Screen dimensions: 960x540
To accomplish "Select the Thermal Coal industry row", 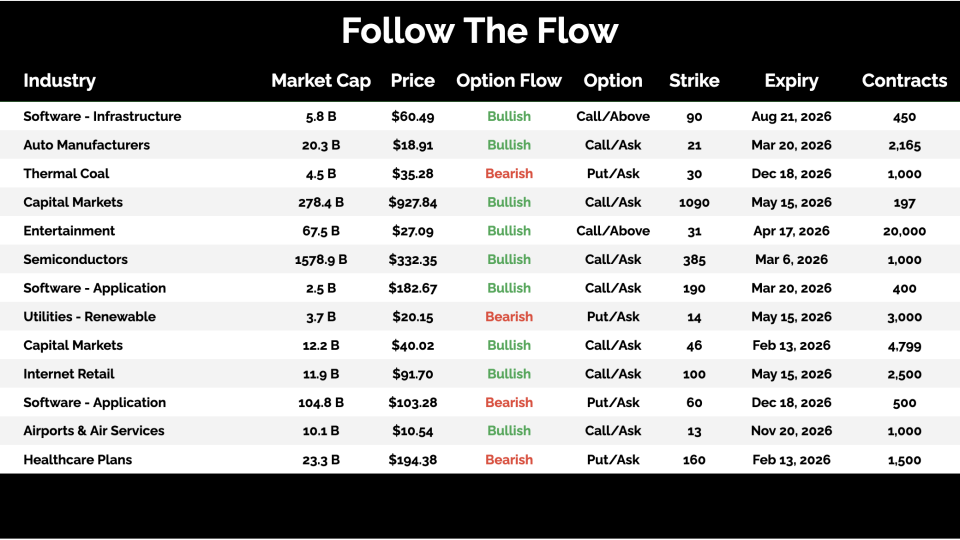I will (x=66, y=174).
